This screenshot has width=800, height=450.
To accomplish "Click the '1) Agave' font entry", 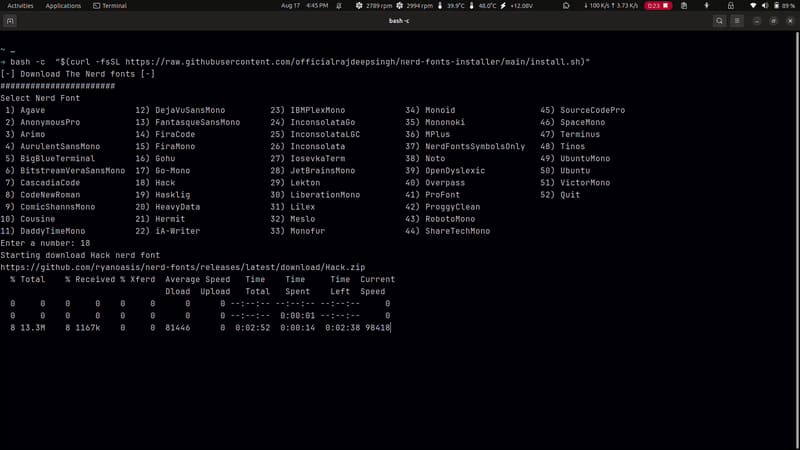I will tap(26, 110).
